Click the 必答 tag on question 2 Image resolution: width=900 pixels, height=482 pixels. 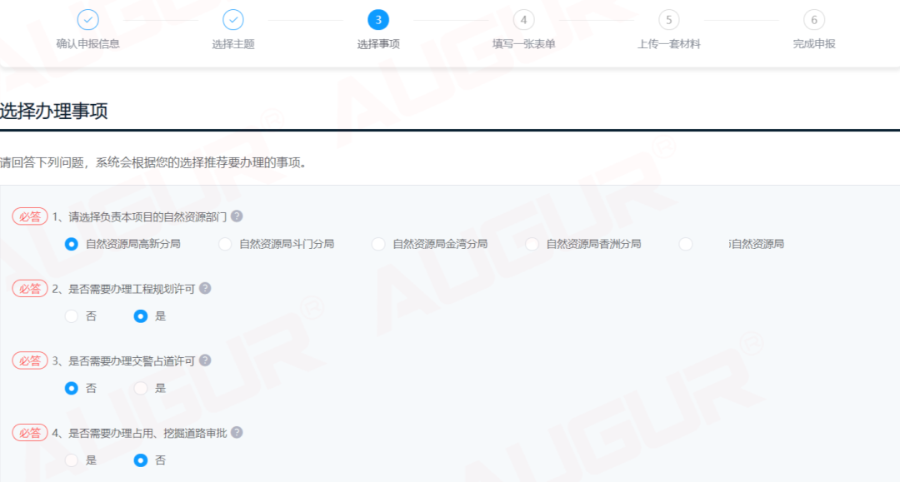click(30, 289)
